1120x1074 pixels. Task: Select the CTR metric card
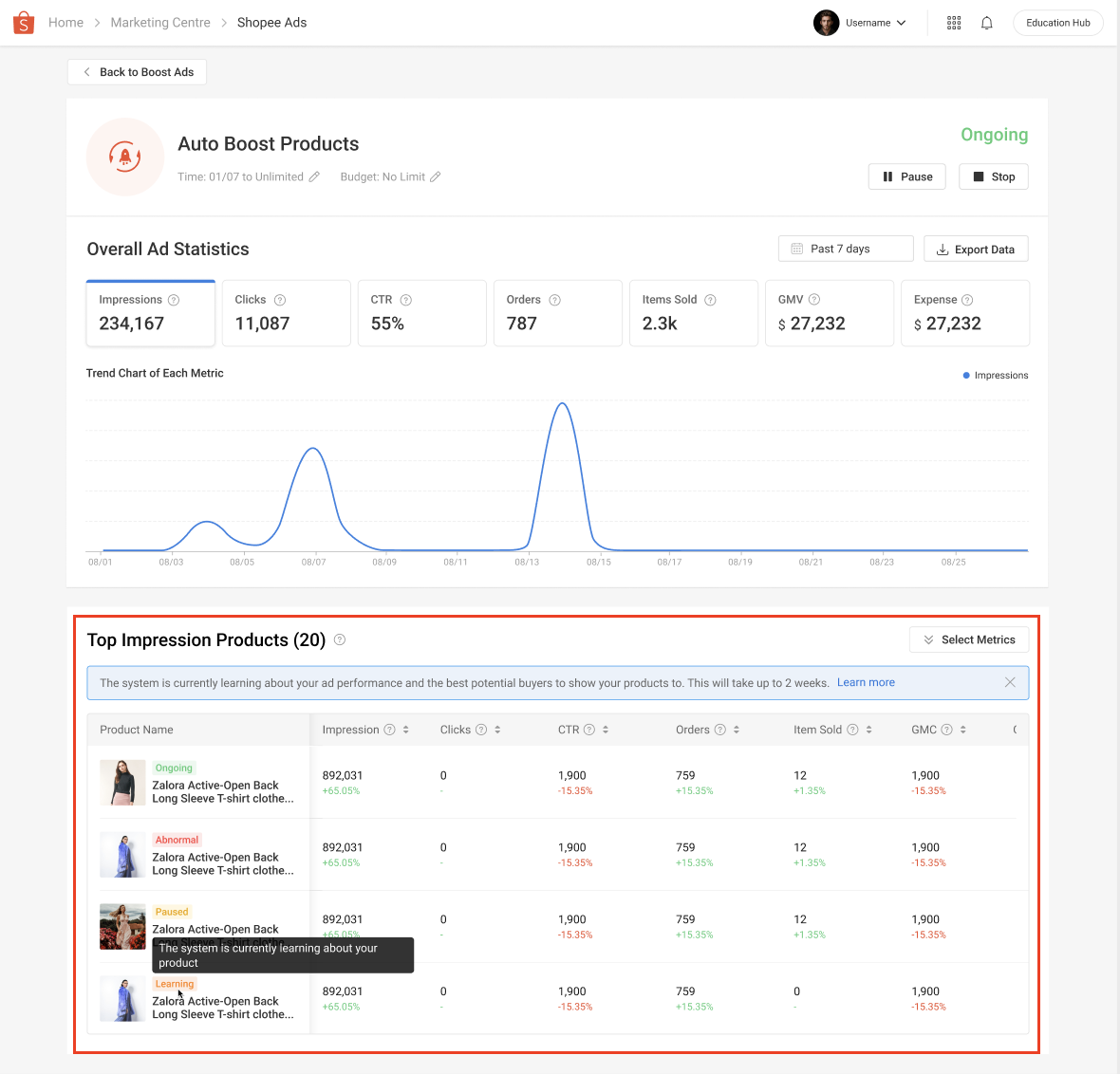coord(422,313)
